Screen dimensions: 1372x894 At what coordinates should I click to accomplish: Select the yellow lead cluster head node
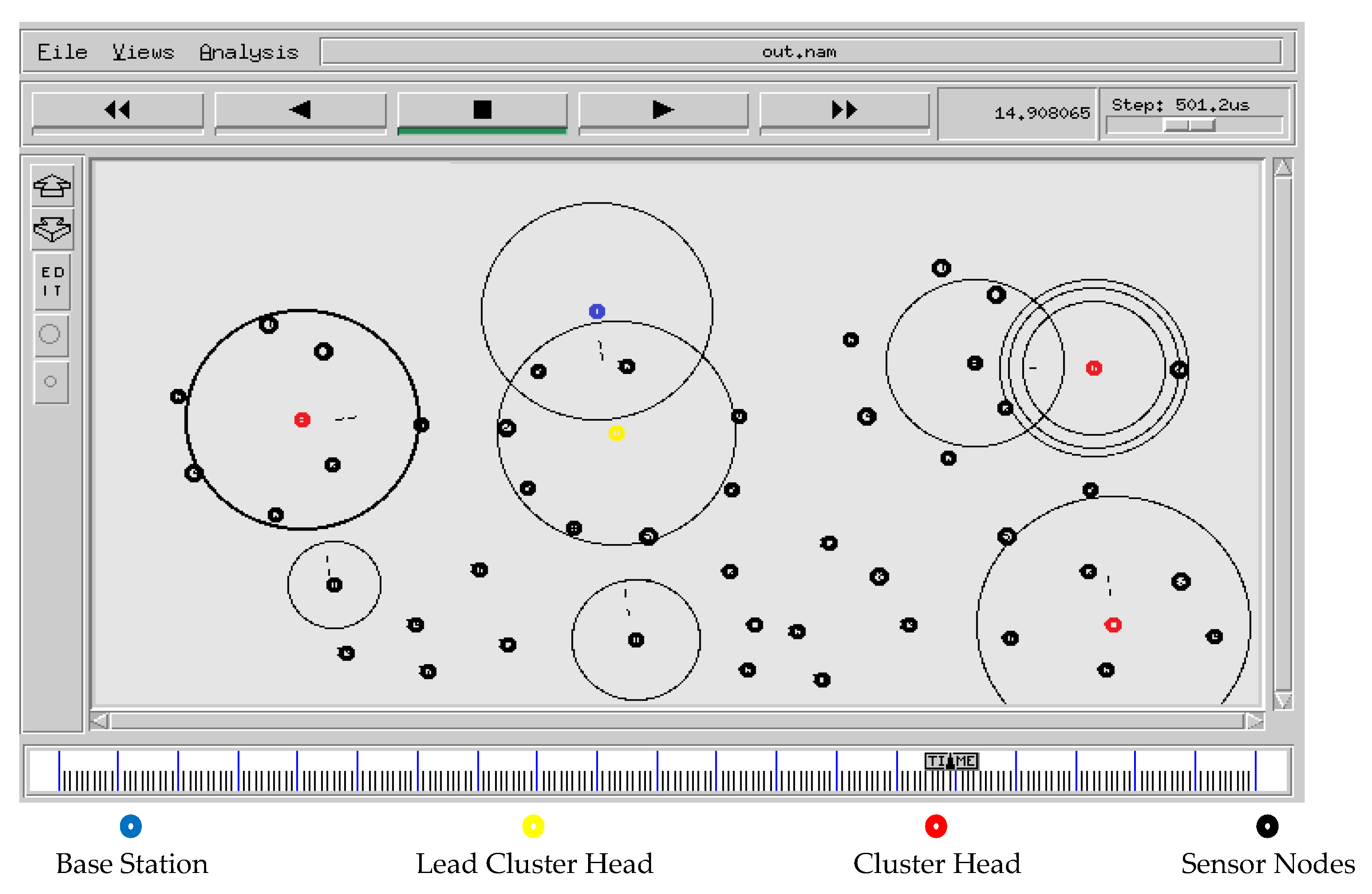coord(616,433)
